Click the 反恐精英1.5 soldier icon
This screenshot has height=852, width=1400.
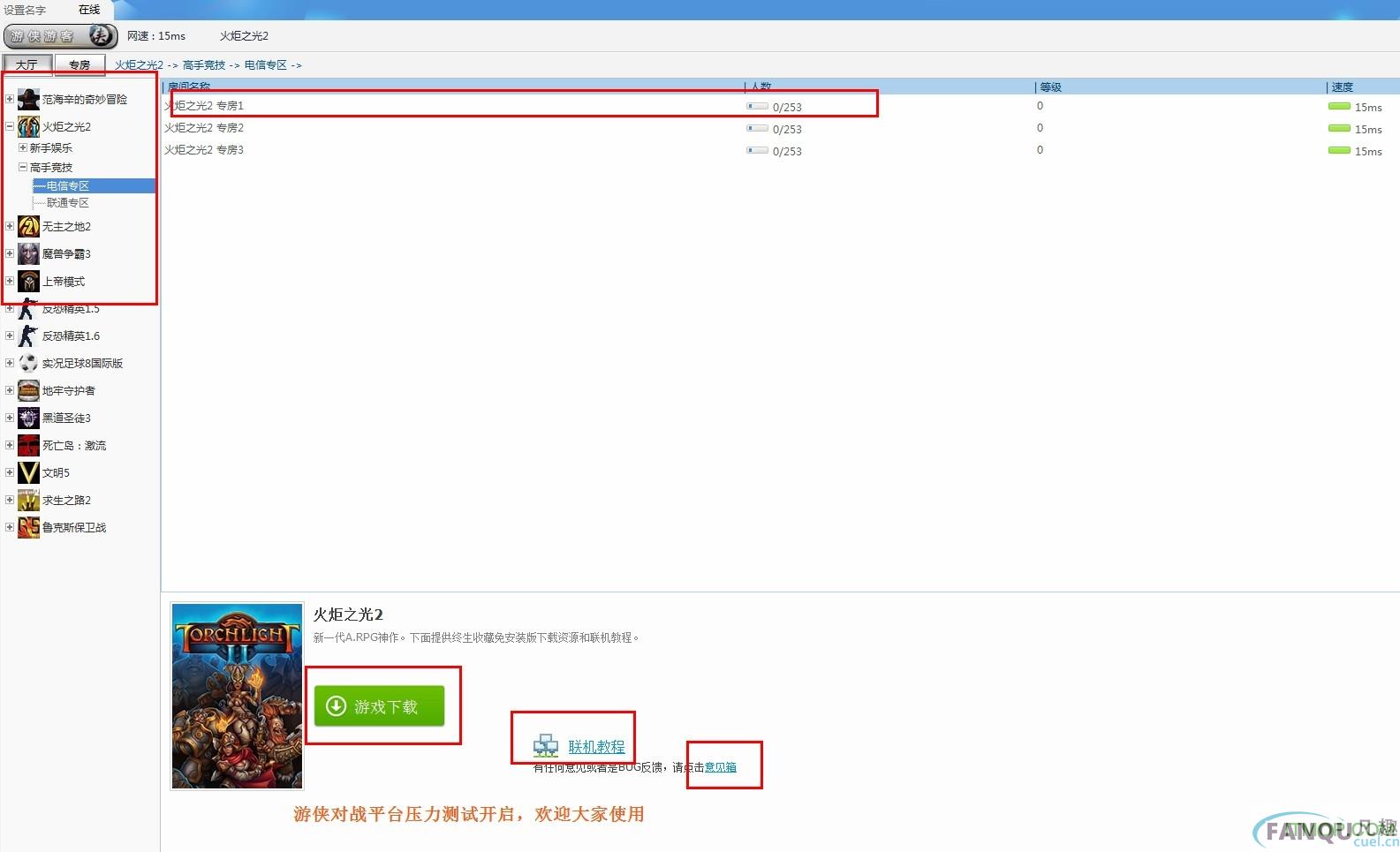[28, 309]
